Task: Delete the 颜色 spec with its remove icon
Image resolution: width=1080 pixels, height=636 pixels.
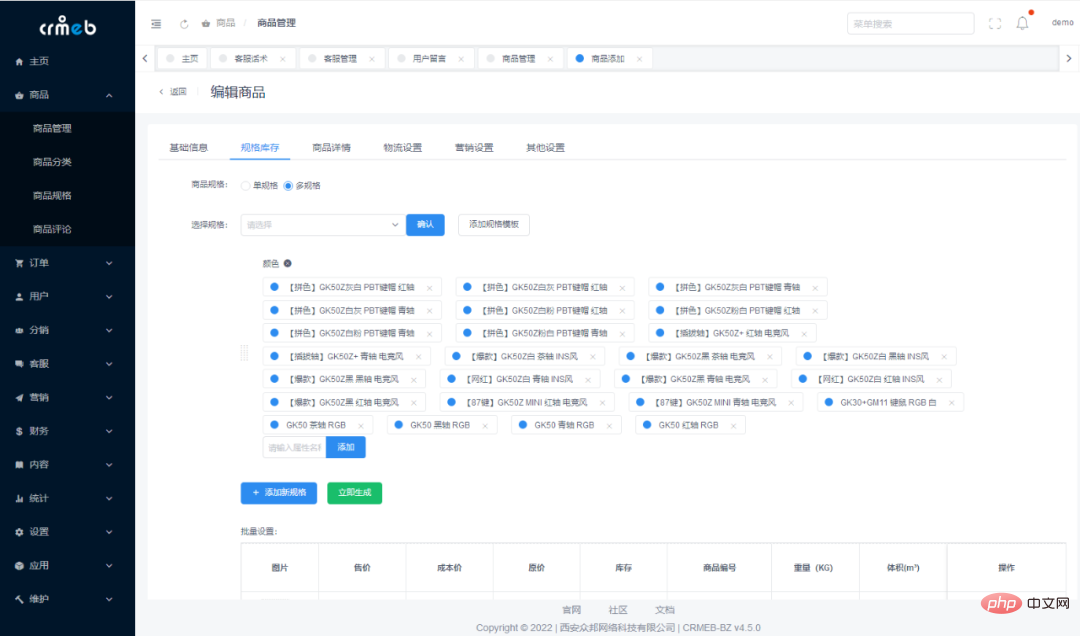Action: pyautogui.click(x=288, y=263)
